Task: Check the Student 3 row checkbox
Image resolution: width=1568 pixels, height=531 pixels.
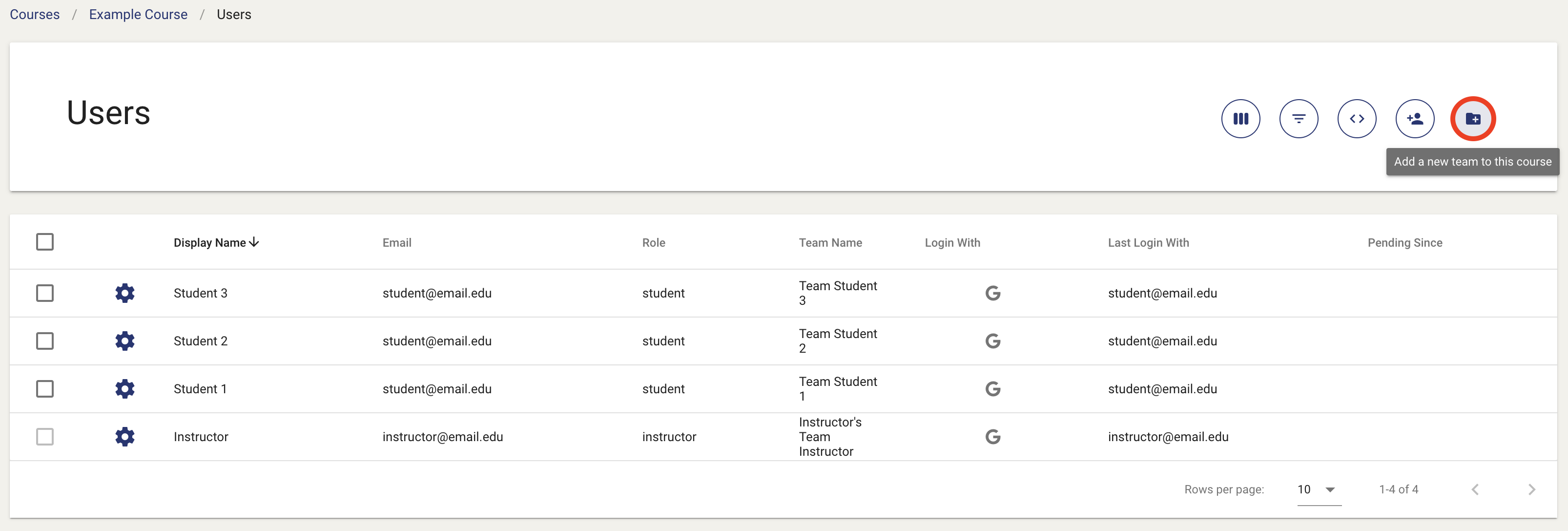Action: click(45, 293)
